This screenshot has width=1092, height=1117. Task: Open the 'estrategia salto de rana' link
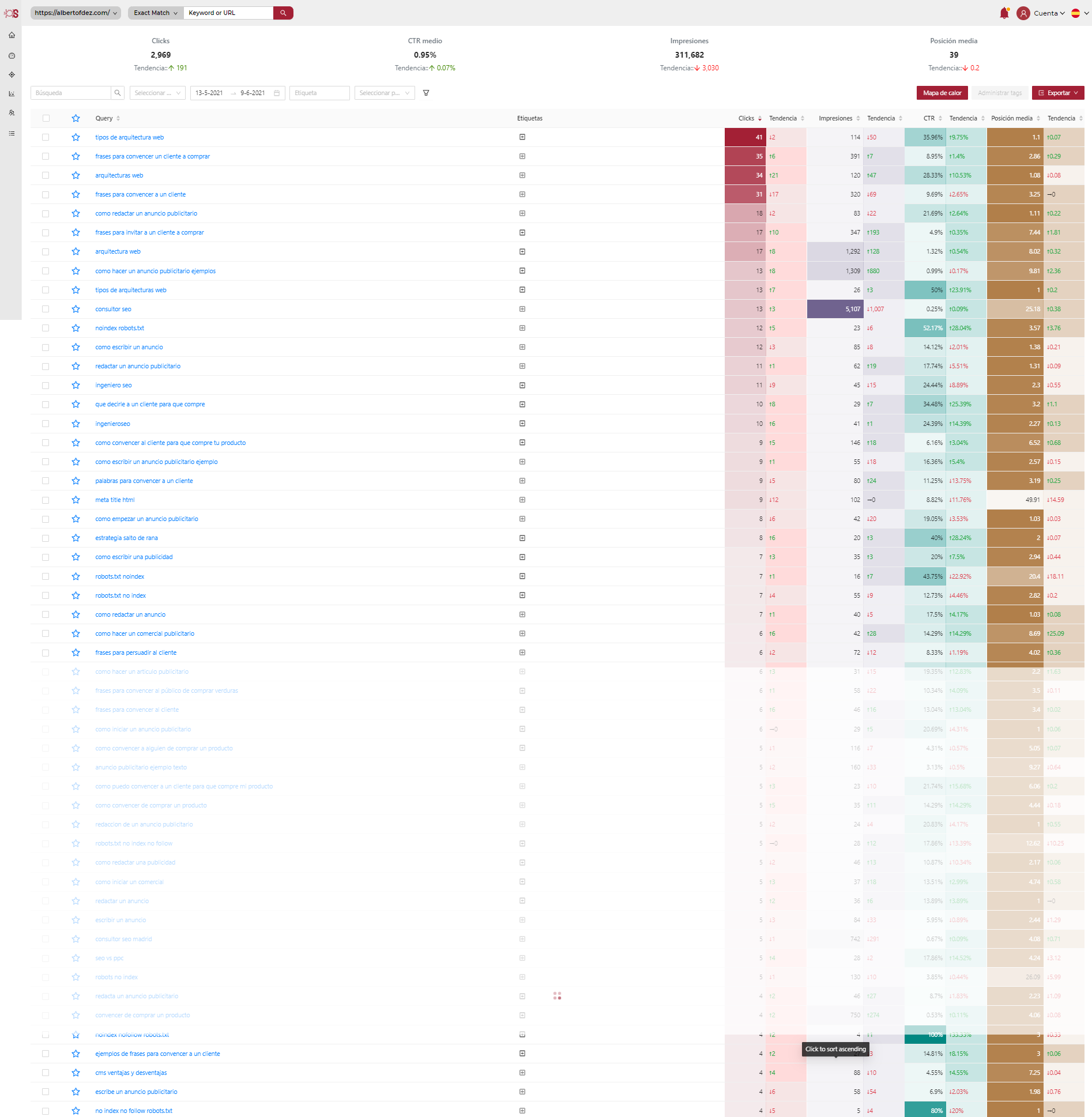click(126, 538)
